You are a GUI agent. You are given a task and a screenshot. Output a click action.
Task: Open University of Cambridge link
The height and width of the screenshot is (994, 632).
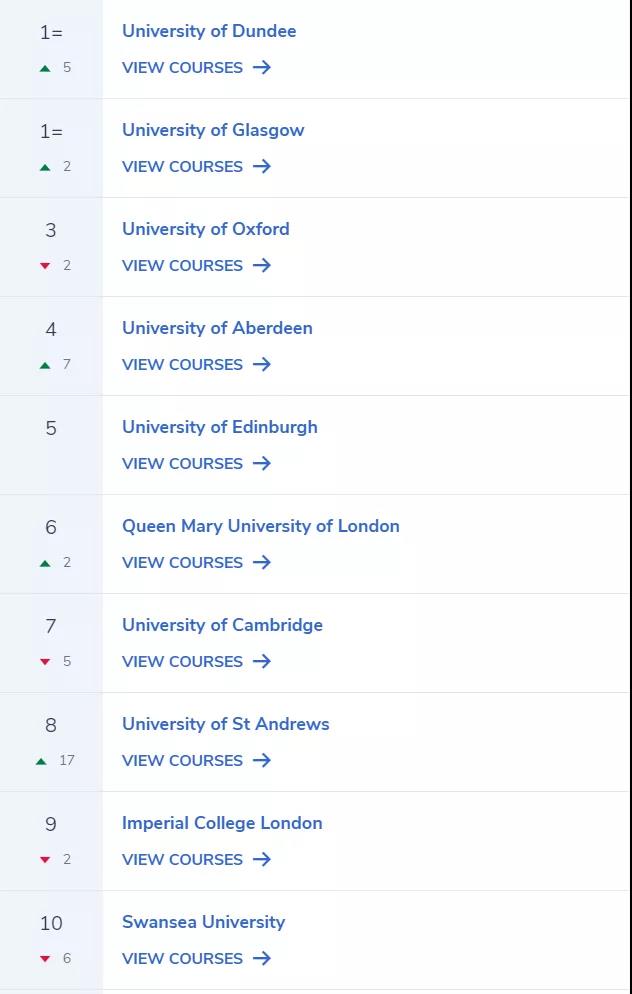click(222, 625)
